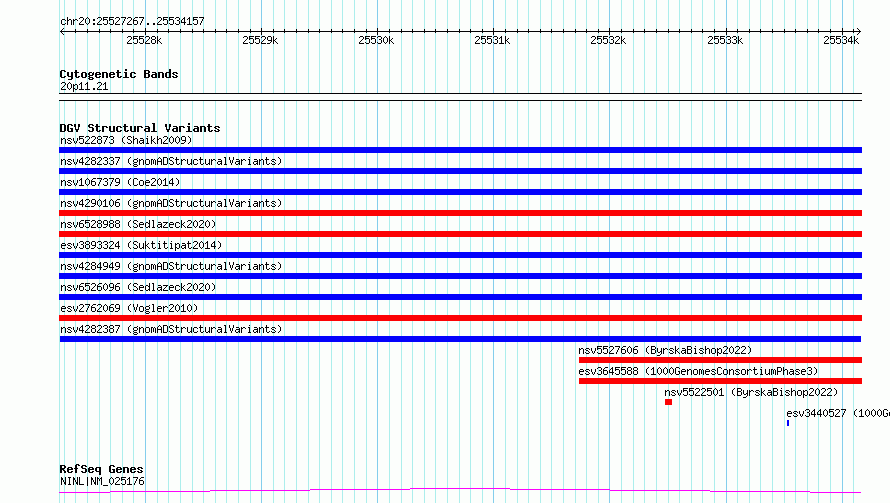The height and width of the screenshot is (503, 890).
Task: Open the nsv6526096 (Sedlazeck2020) label
Action: pyautogui.click(x=138, y=287)
